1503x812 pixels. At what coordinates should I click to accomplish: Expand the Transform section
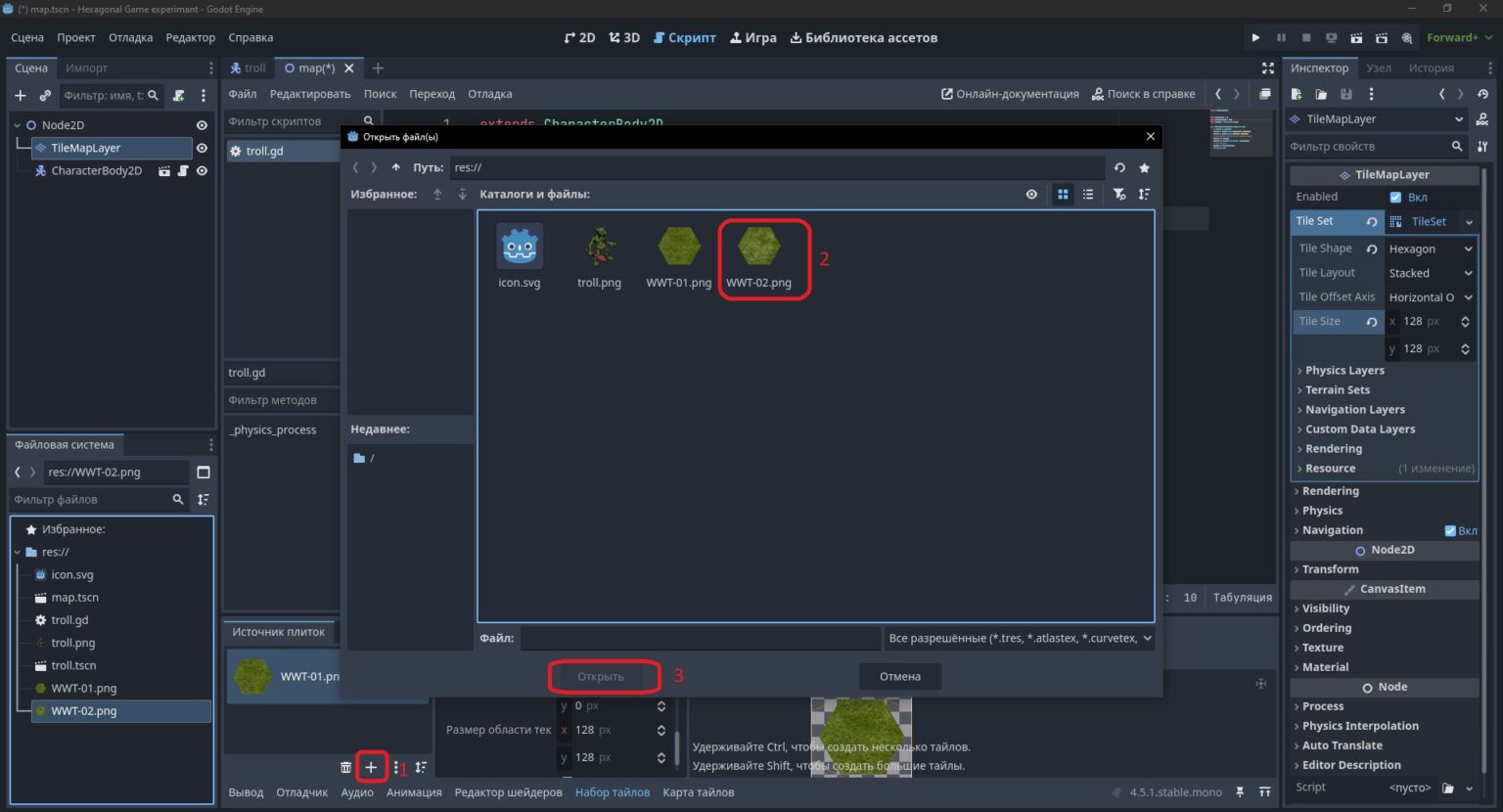click(1330, 569)
